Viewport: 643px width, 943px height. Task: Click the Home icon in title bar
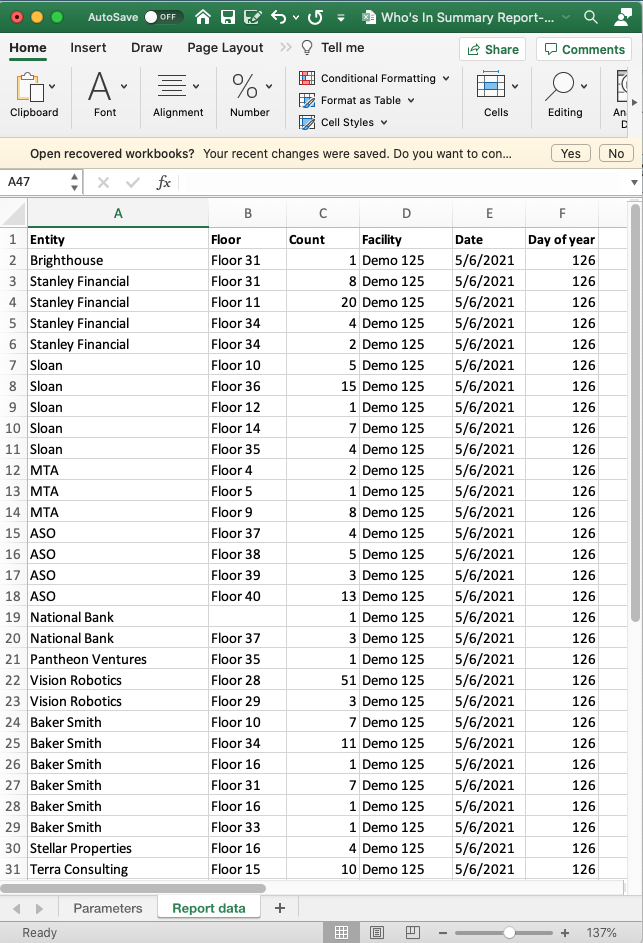point(203,17)
